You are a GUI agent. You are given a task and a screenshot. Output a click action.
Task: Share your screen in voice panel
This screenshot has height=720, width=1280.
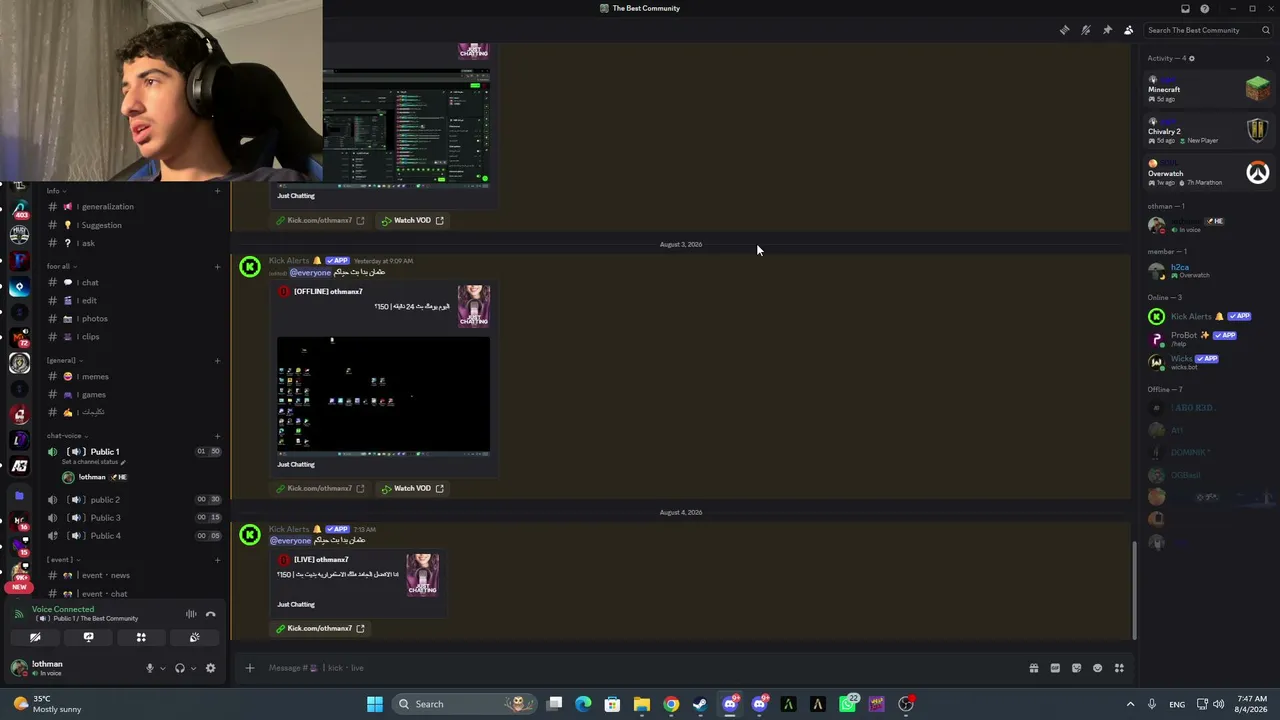click(88, 637)
